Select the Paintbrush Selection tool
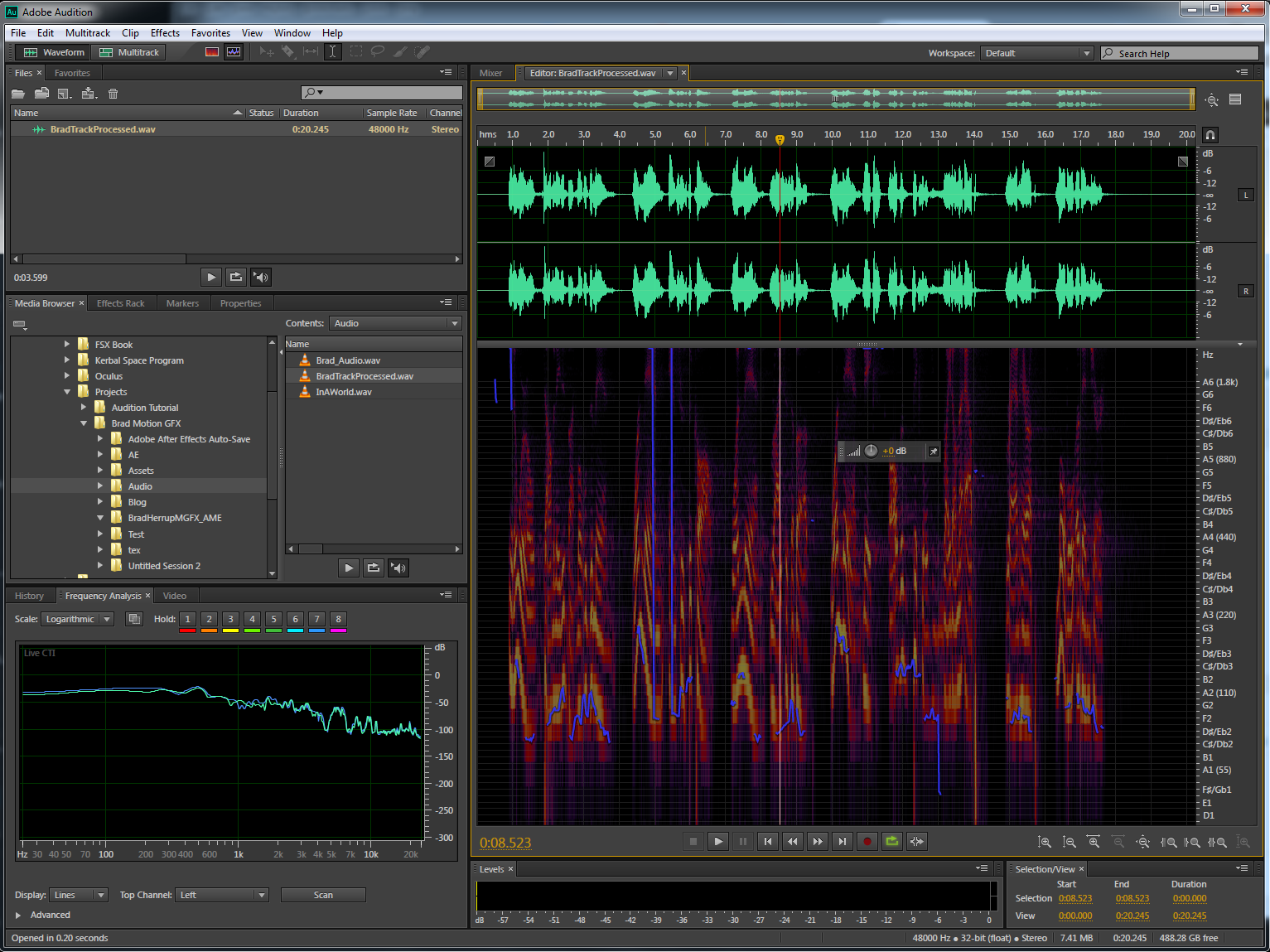This screenshot has width=1270, height=952. tap(400, 52)
